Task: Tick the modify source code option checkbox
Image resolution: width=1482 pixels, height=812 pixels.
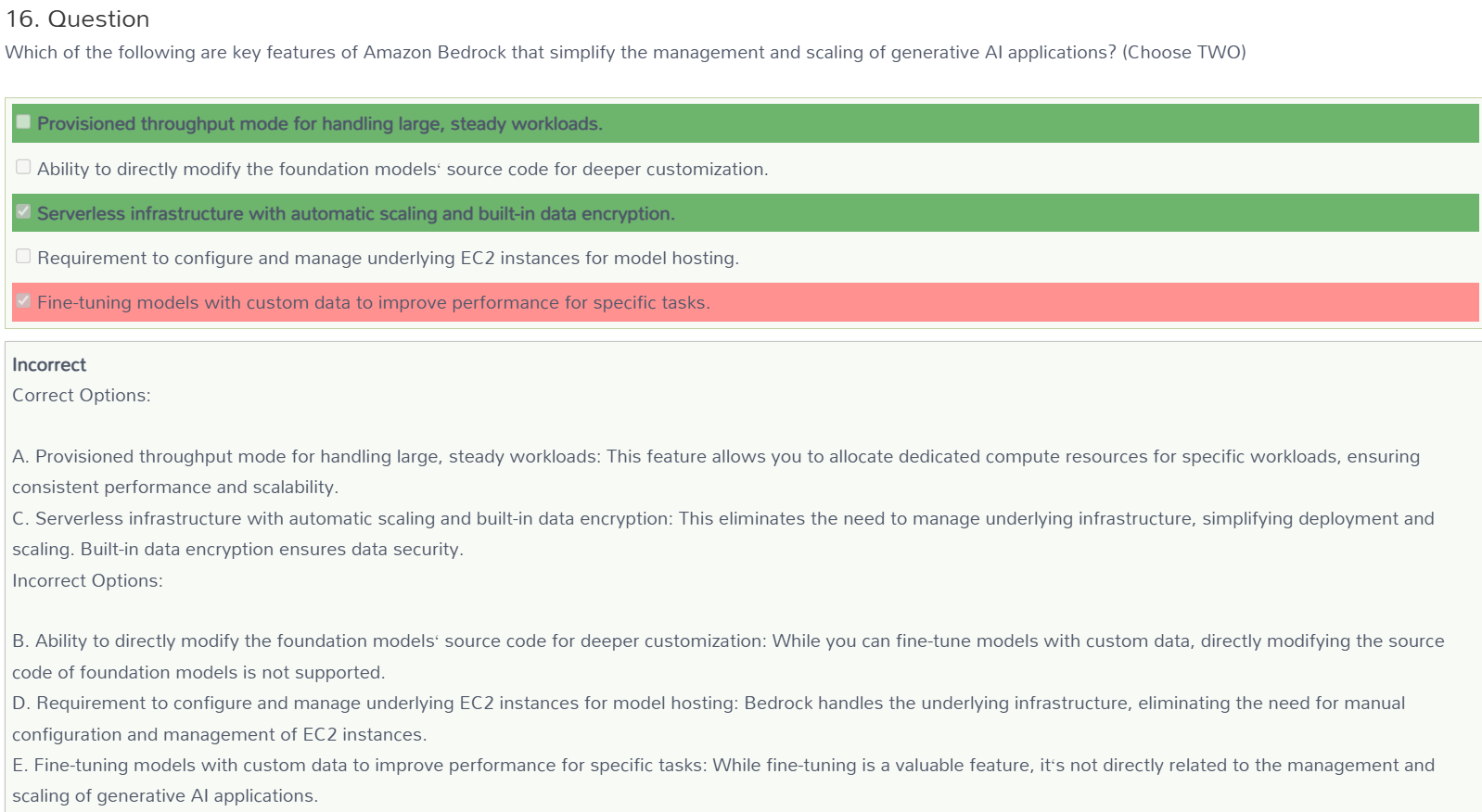Action: [x=23, y=167]
